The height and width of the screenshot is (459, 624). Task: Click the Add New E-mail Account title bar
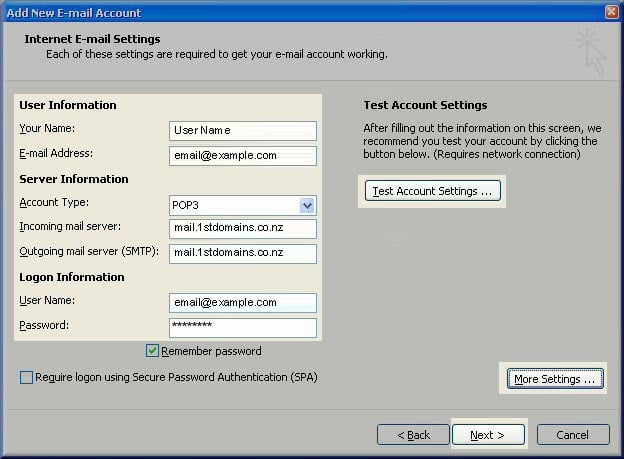300,12
